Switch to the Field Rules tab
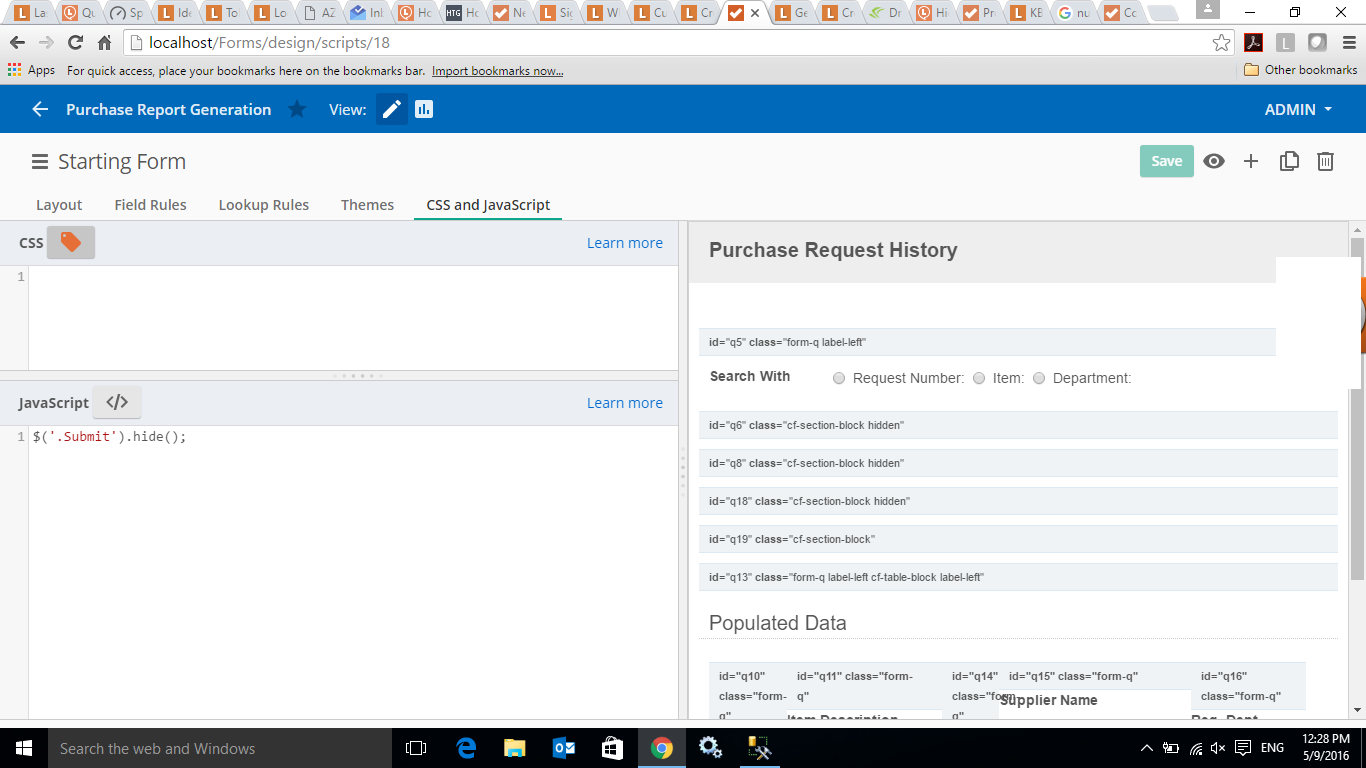This screenshot has width=1366, height=768. click(150, 205)
